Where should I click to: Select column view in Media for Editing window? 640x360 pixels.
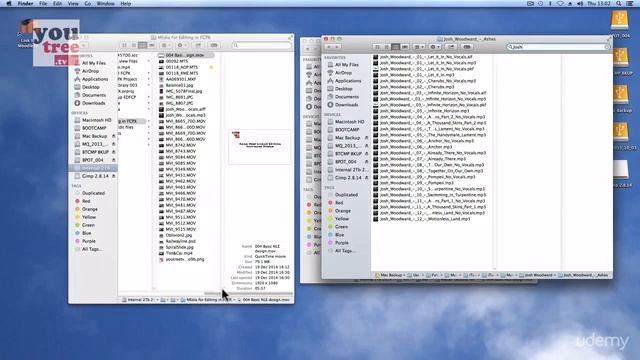(x=142, y=45)
